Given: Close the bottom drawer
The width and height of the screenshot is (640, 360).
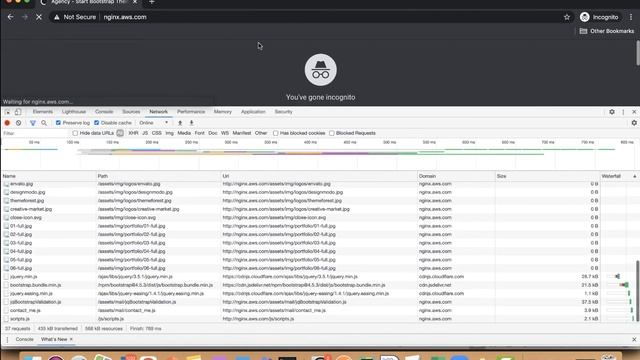Looking at the screenshot, I should click(x=634, y=339).
